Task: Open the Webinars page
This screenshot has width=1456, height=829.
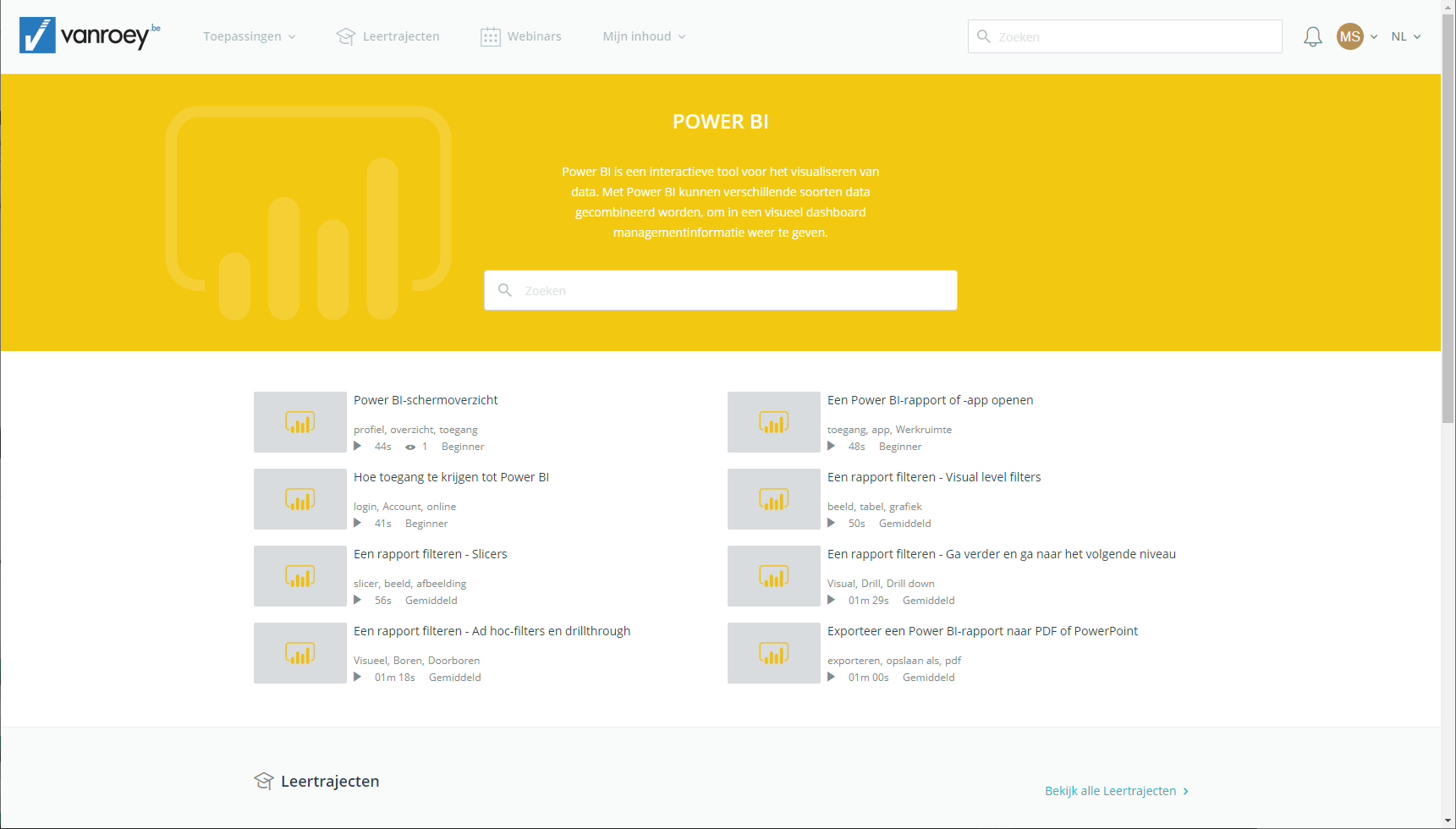Action: pos(521,36)
